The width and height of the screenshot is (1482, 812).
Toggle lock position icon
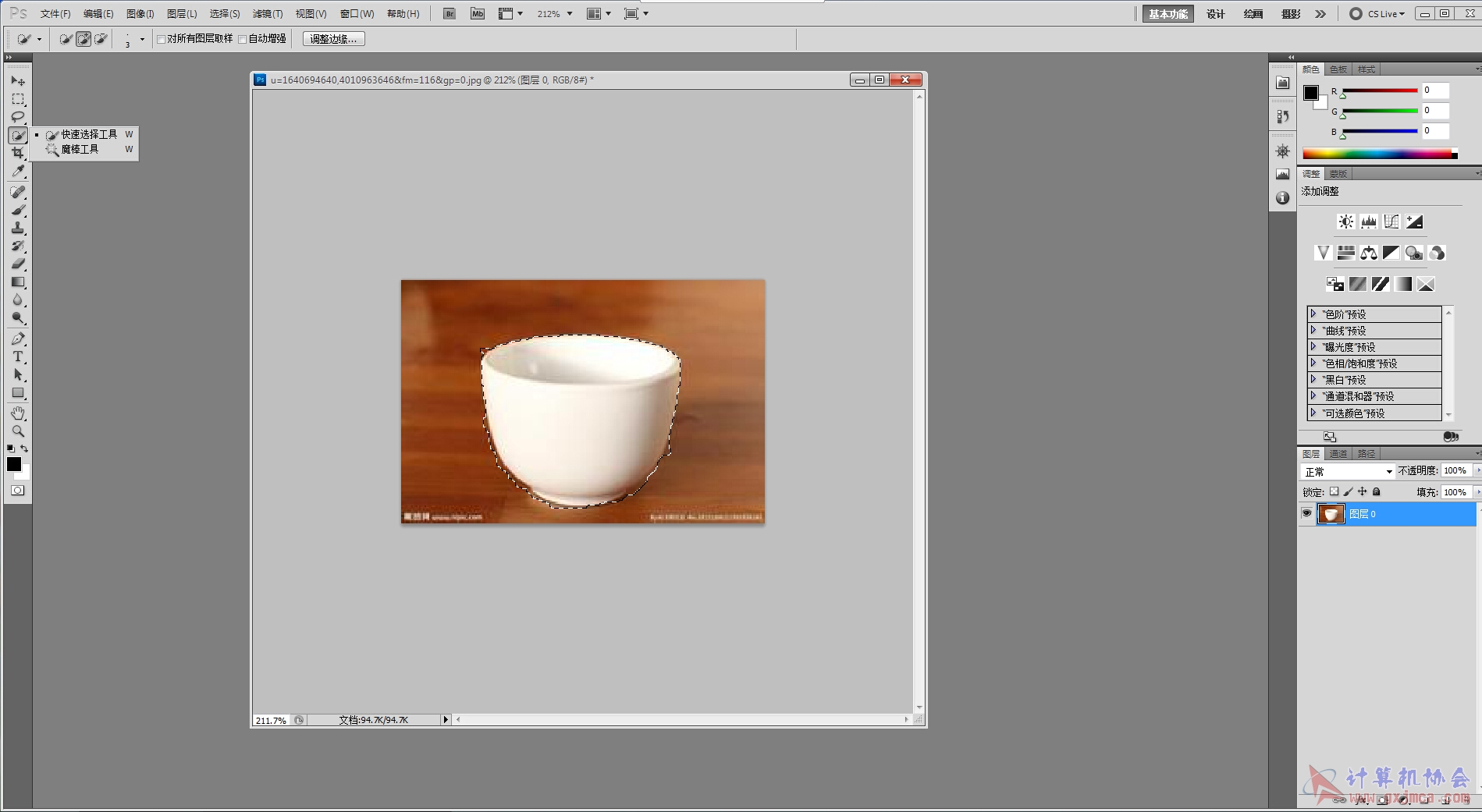(x=1363, y=491)
